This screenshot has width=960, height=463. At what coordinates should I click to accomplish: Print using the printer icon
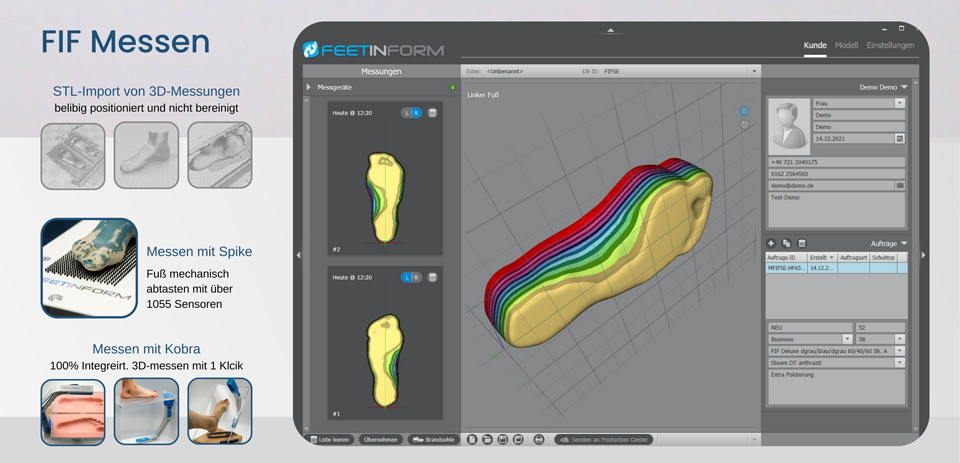tap(539, 439)
